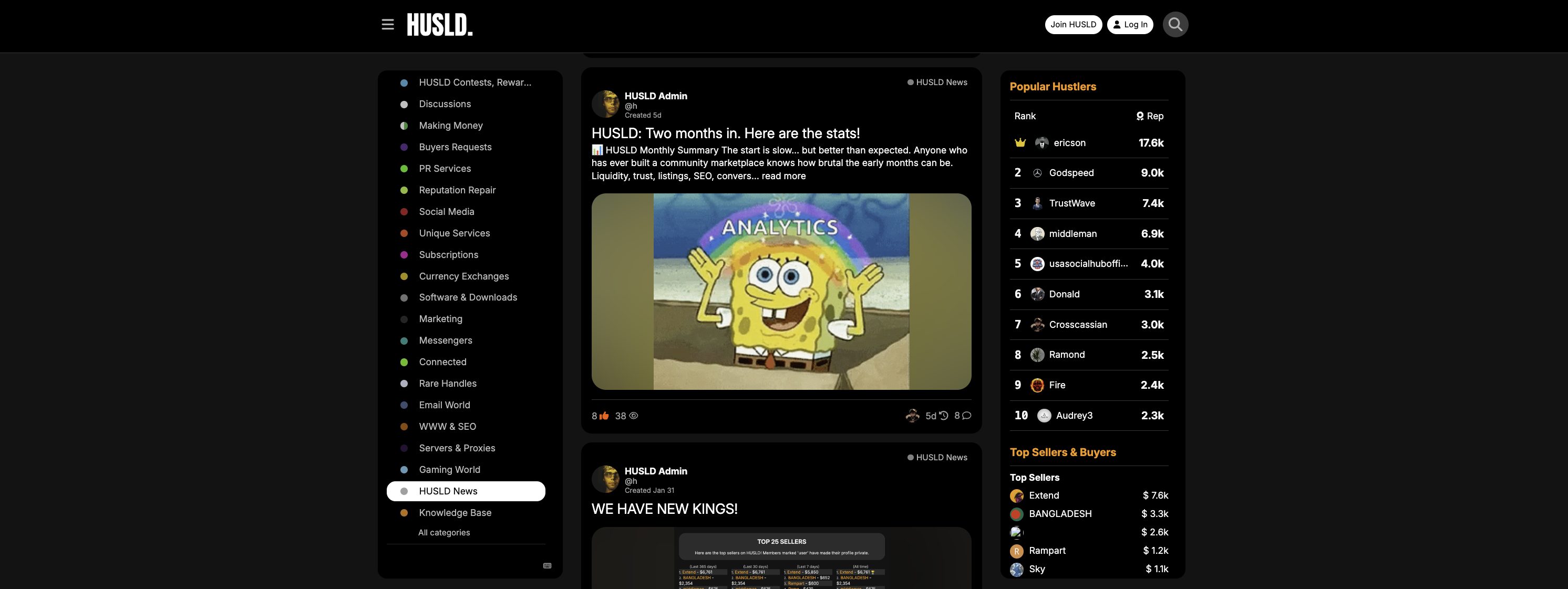1568x589 pixels.
Task: Click HUSLD Admin avatar on first post
Action: tap(605, 104)
